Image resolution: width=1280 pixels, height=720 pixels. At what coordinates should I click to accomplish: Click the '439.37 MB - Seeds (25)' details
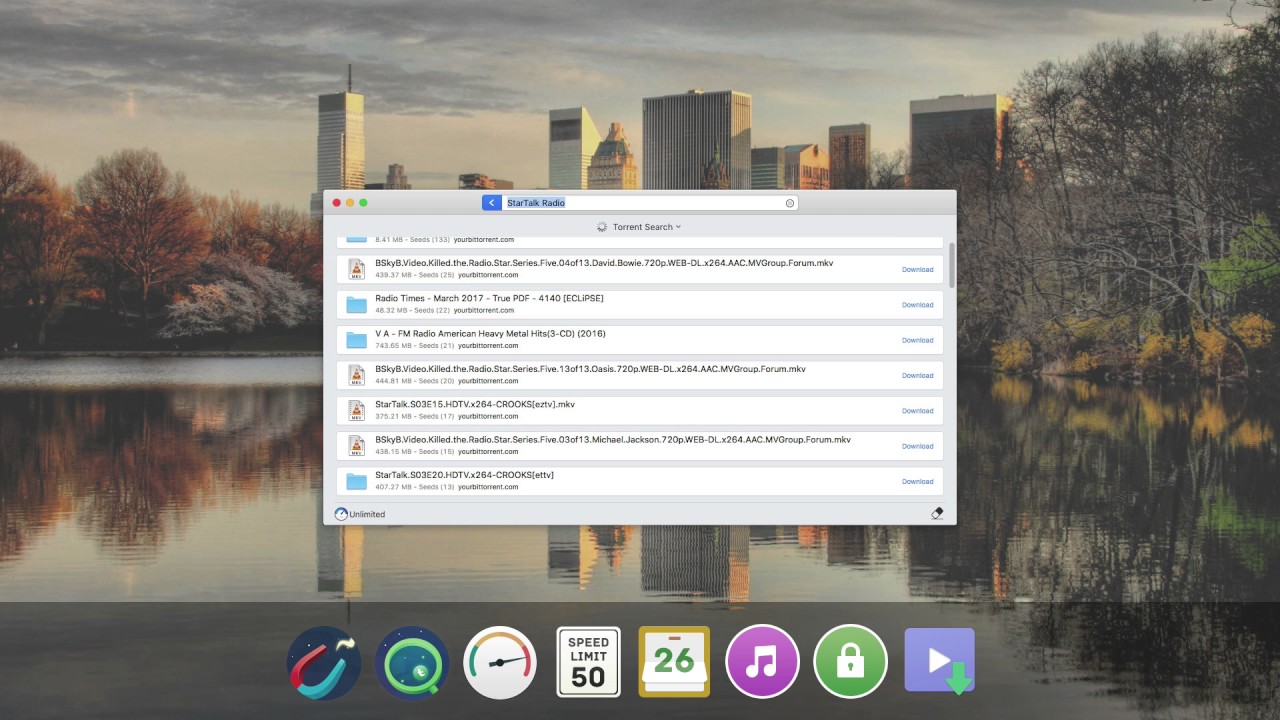coord(414,275)
